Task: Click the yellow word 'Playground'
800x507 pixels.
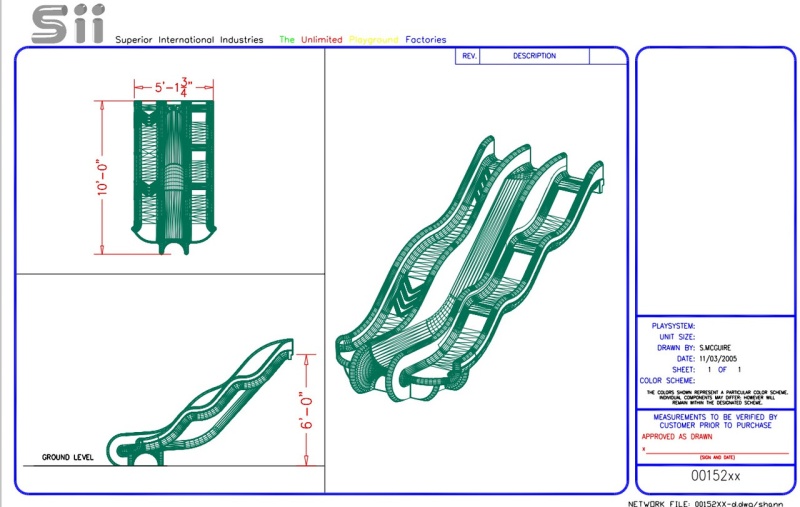Action: 373,40
